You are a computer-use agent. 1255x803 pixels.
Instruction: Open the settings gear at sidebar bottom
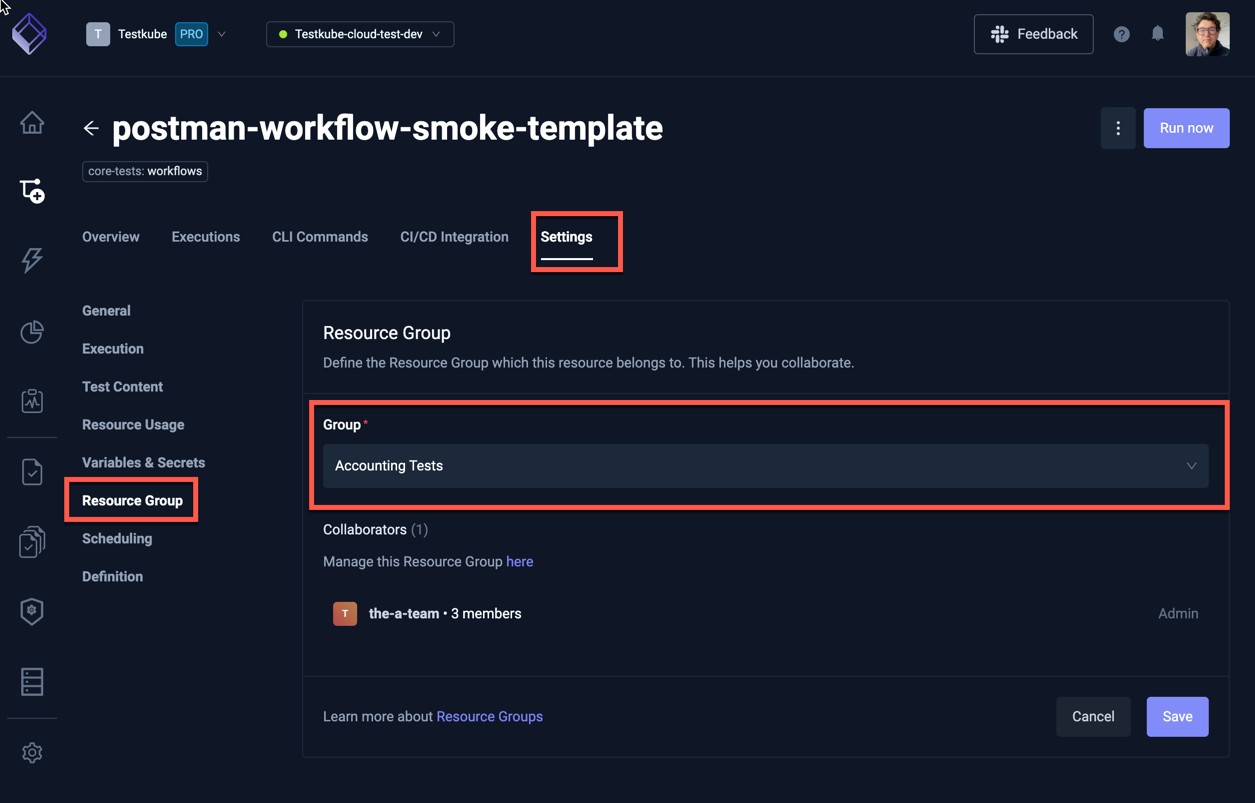click(32, 752)
